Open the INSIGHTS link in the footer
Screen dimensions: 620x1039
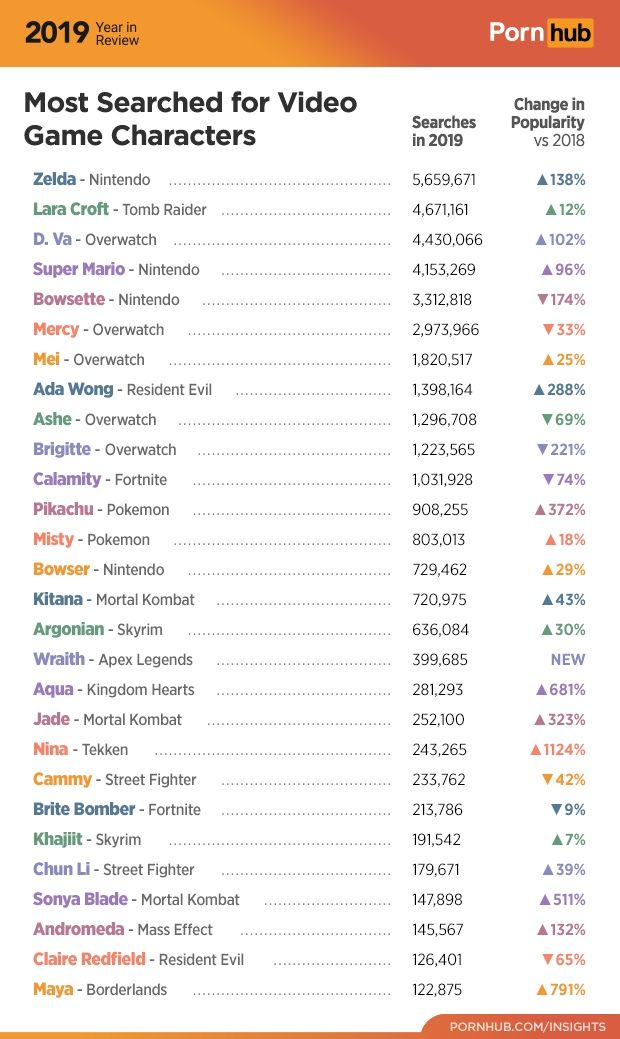pyautogui.click(x=527, y=1026)
